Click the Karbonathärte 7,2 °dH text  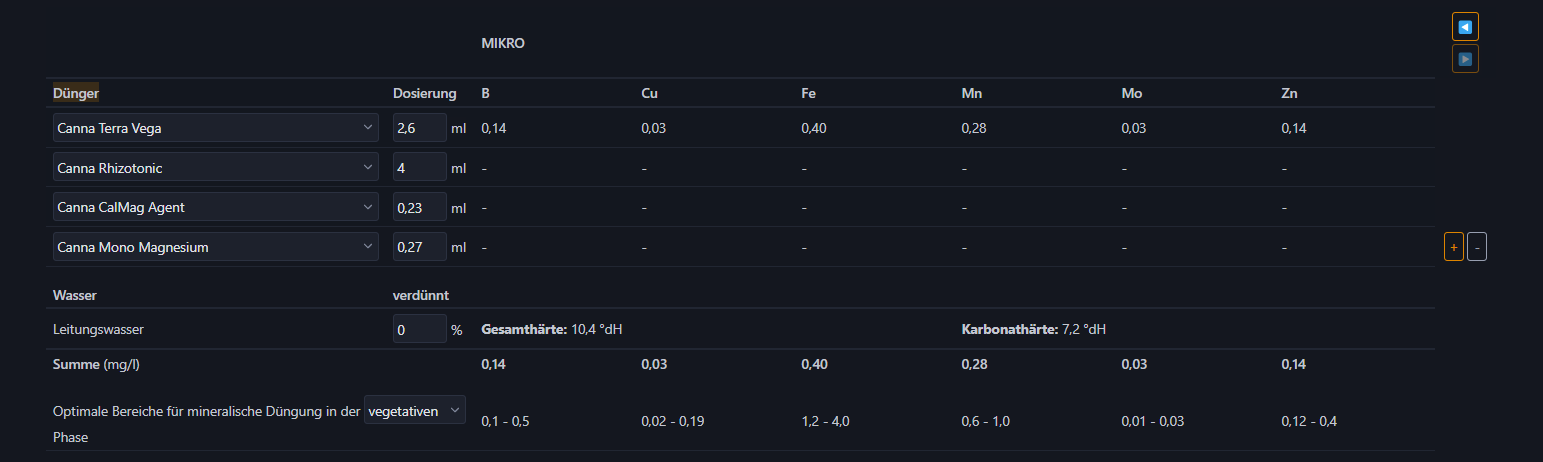point(1033,328)
